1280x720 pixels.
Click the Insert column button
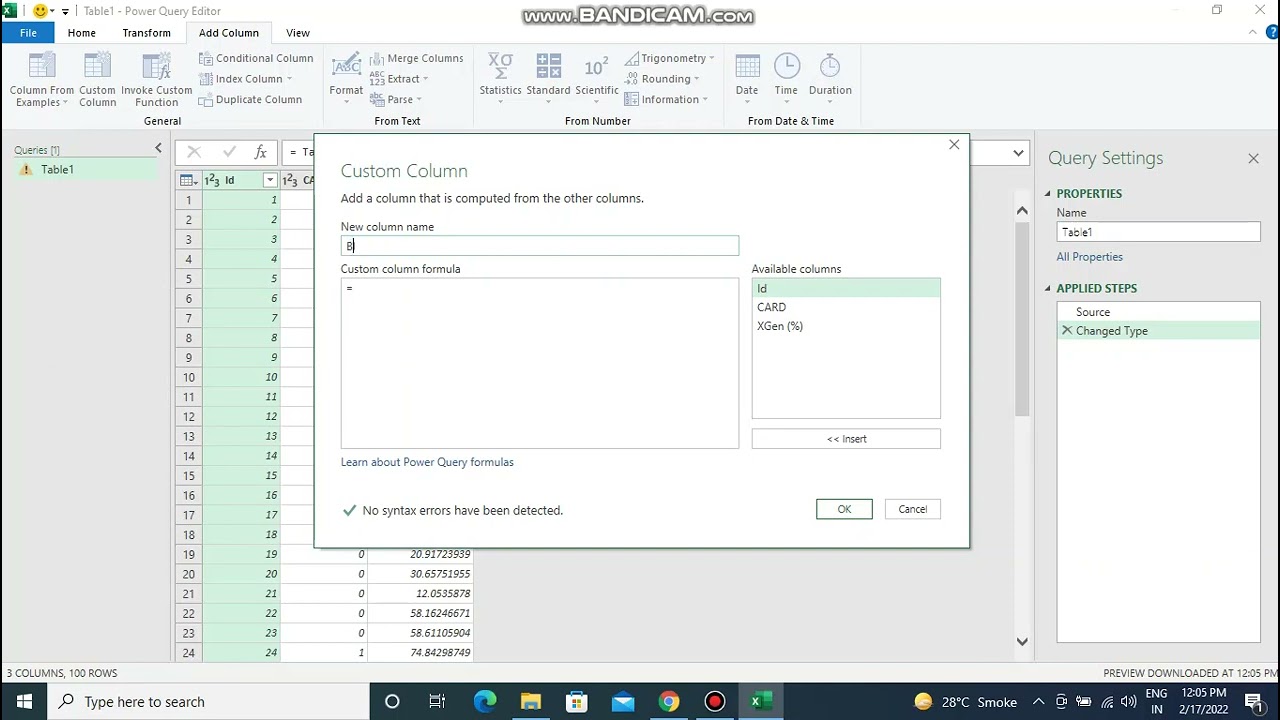(846, 439)
